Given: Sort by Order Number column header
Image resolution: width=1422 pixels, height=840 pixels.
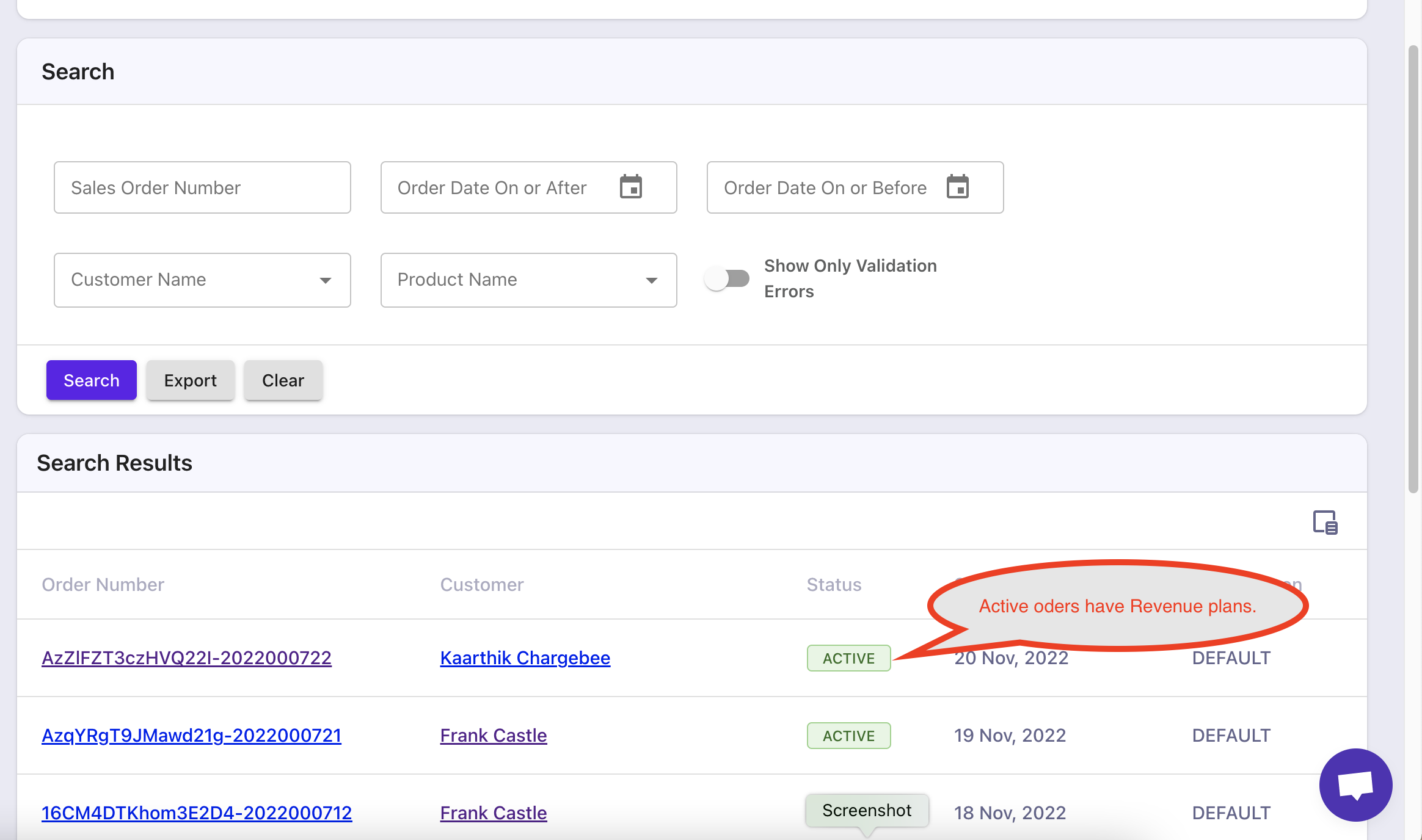Looking at the screenshot, I should [103, 584].
